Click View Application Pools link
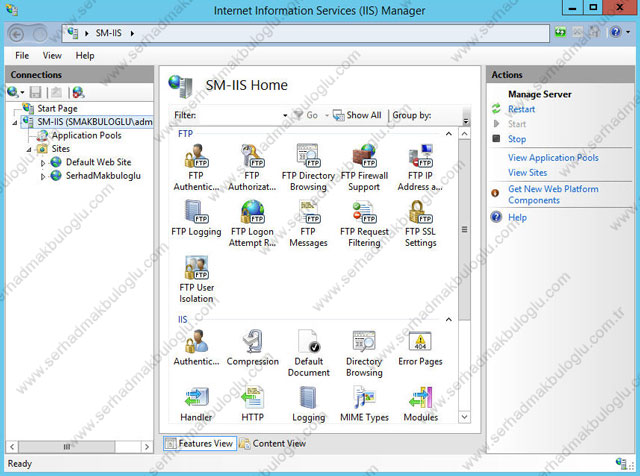This screenshot has width=640, height=476. [553, 158]
